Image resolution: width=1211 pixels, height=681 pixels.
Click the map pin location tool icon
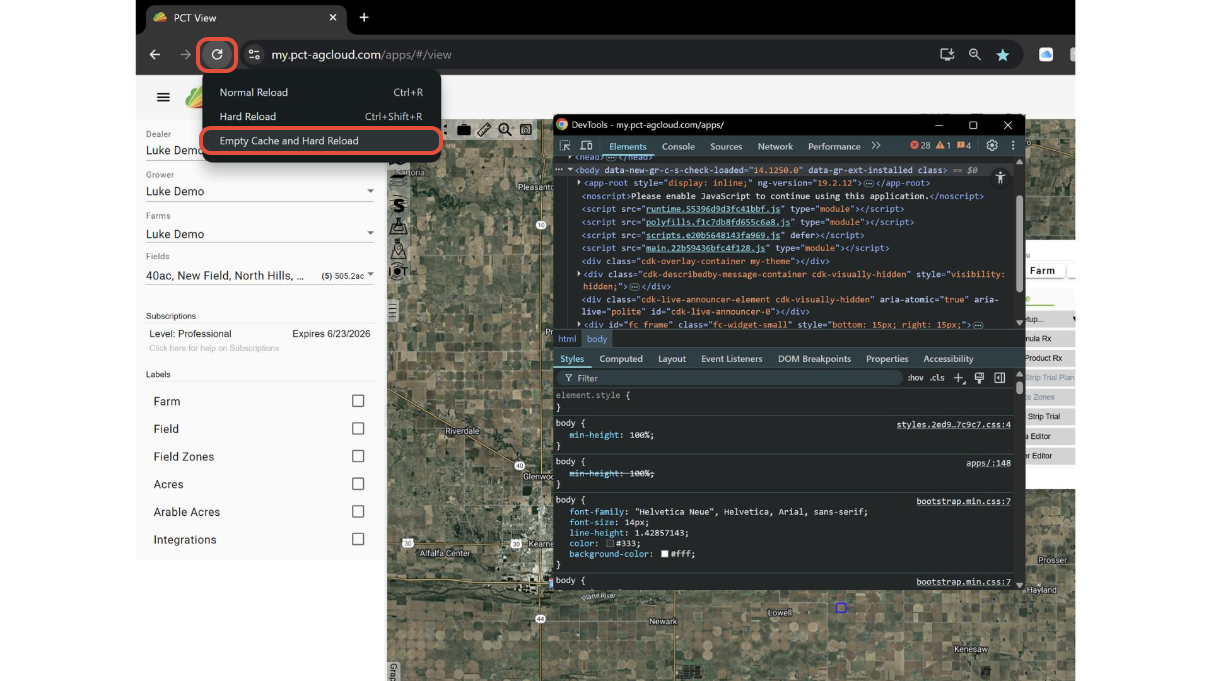398,248
